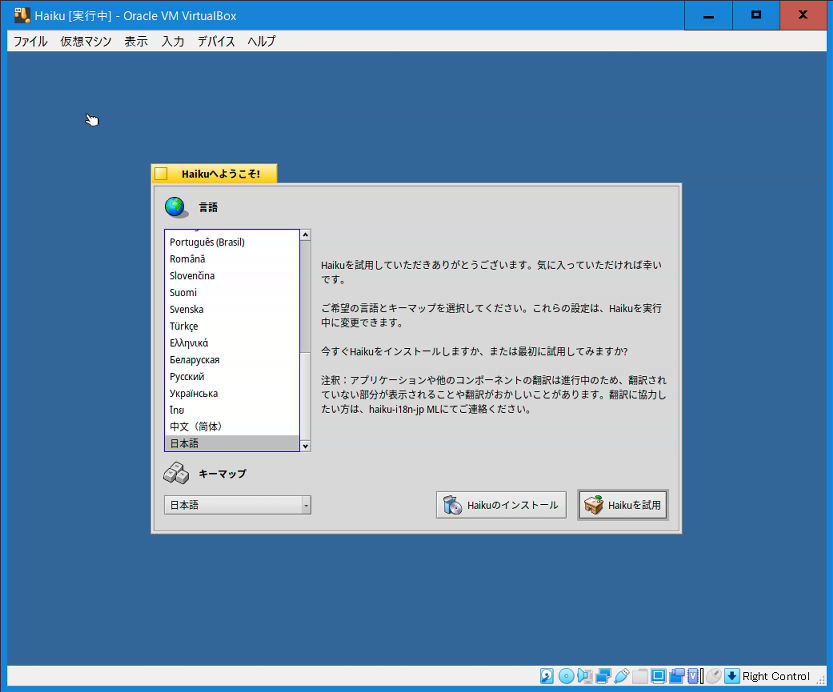Viewport: 833px width, 692px height.
Task: Click the optical disc icon in status bar
Action: point(566,676)
